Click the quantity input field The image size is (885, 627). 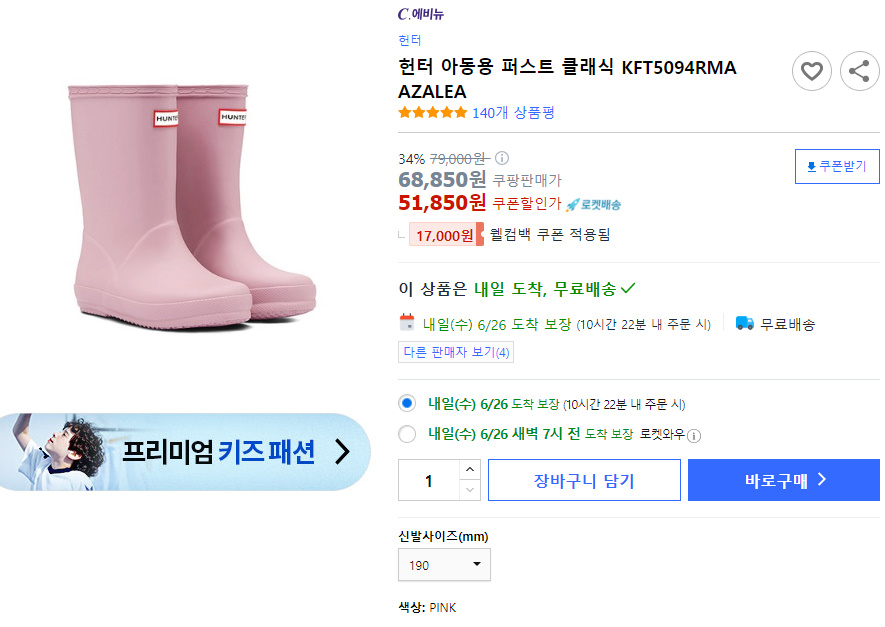tap(429, 480)
